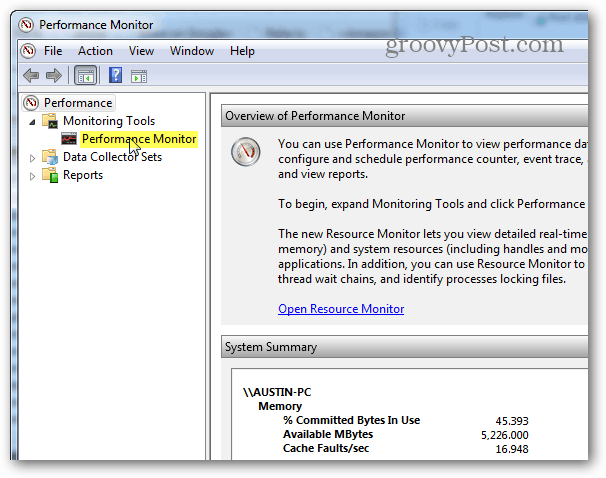Click the Performance Monitor graph icon in tree

tap(69, 138)
